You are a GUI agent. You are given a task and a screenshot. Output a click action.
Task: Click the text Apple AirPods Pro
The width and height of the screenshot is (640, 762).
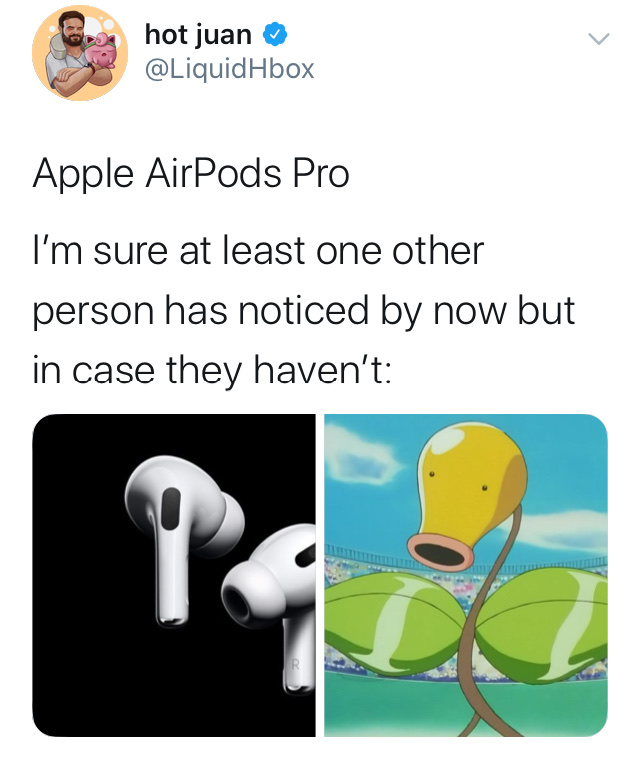(x=191, y=174)
